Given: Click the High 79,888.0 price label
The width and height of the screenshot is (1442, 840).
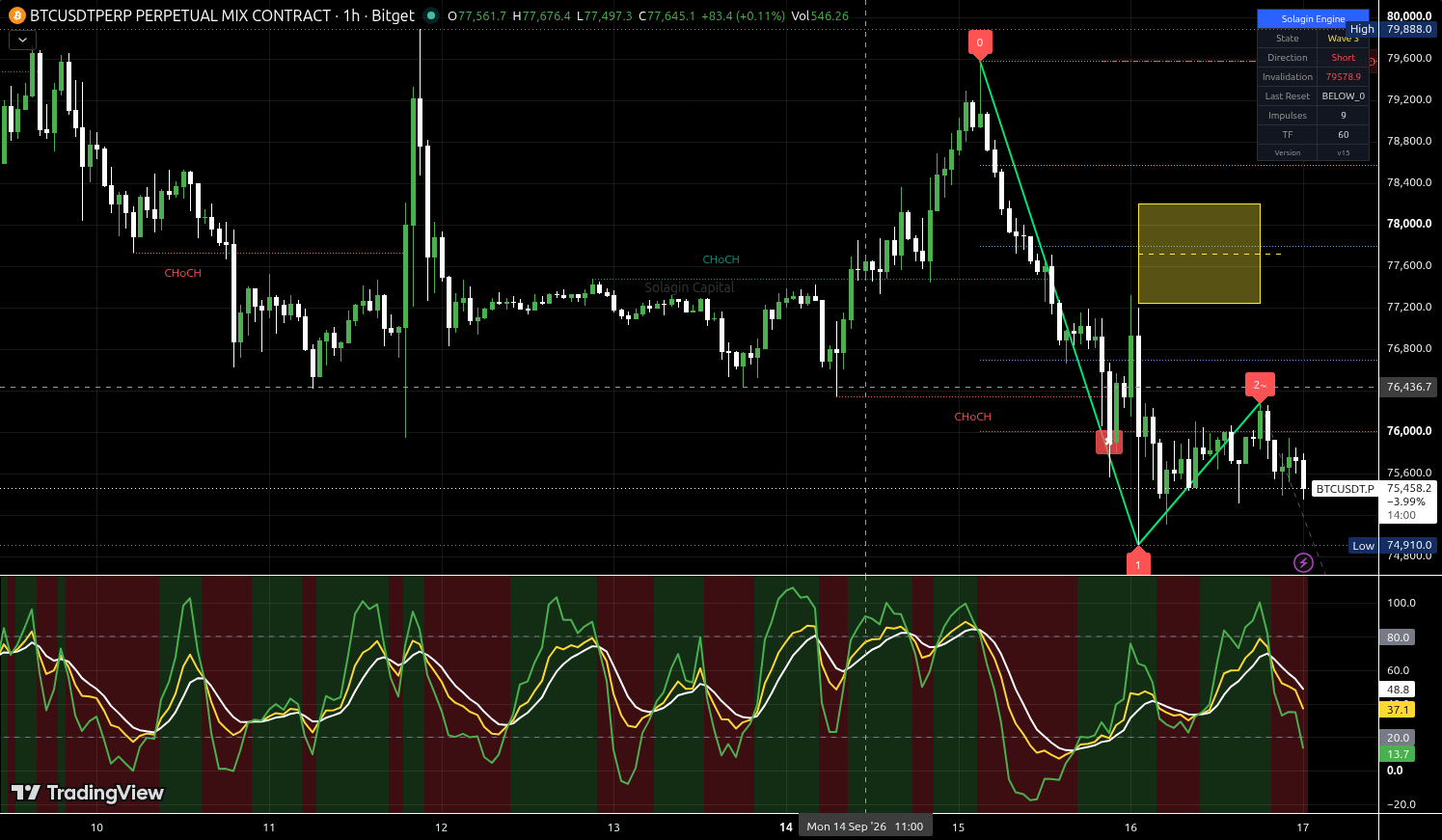Looking at the screenshot, I should tap(1392, 29).
